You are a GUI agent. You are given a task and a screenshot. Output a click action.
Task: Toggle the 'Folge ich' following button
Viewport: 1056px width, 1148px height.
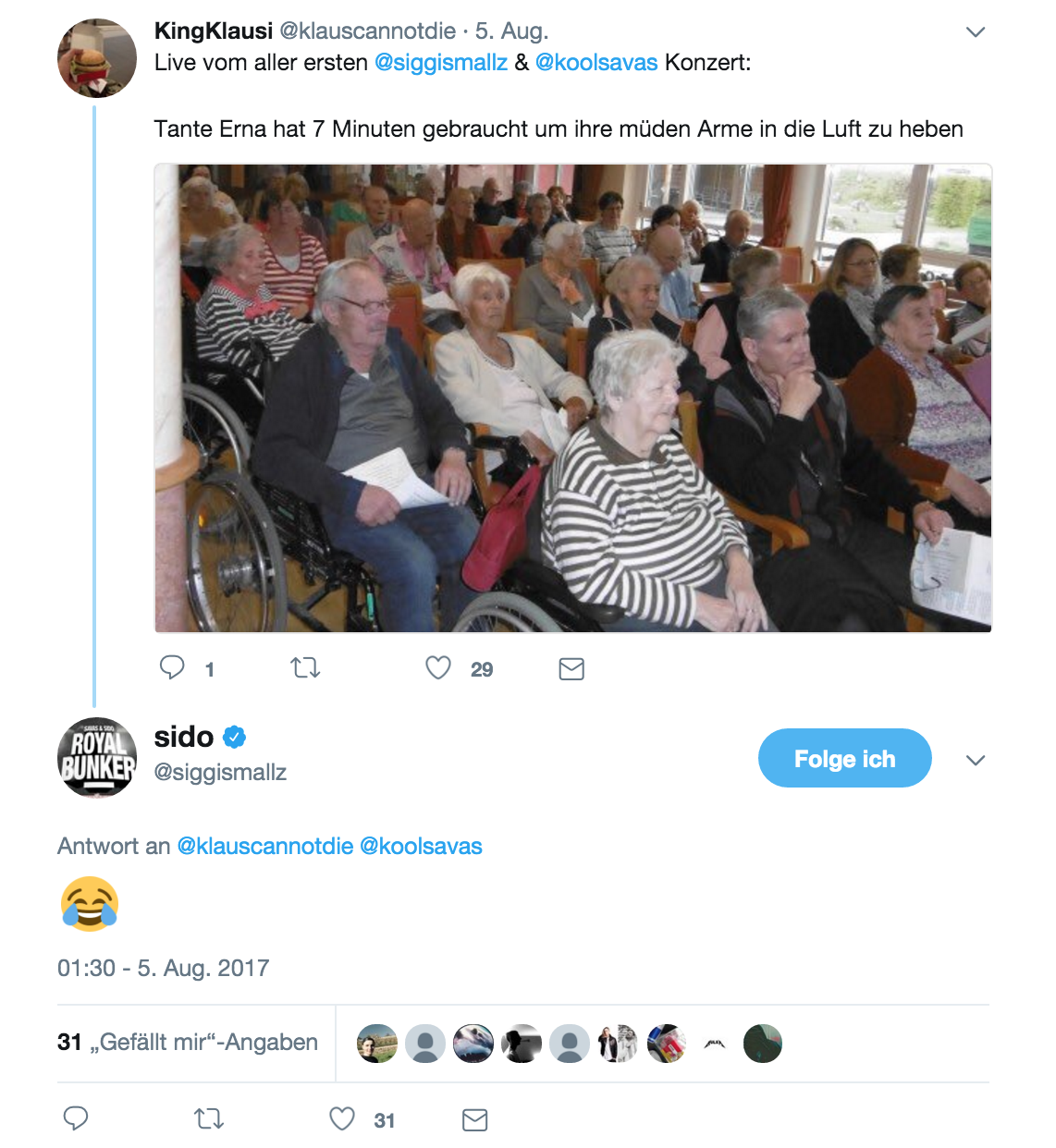click(x=845, y=758)
